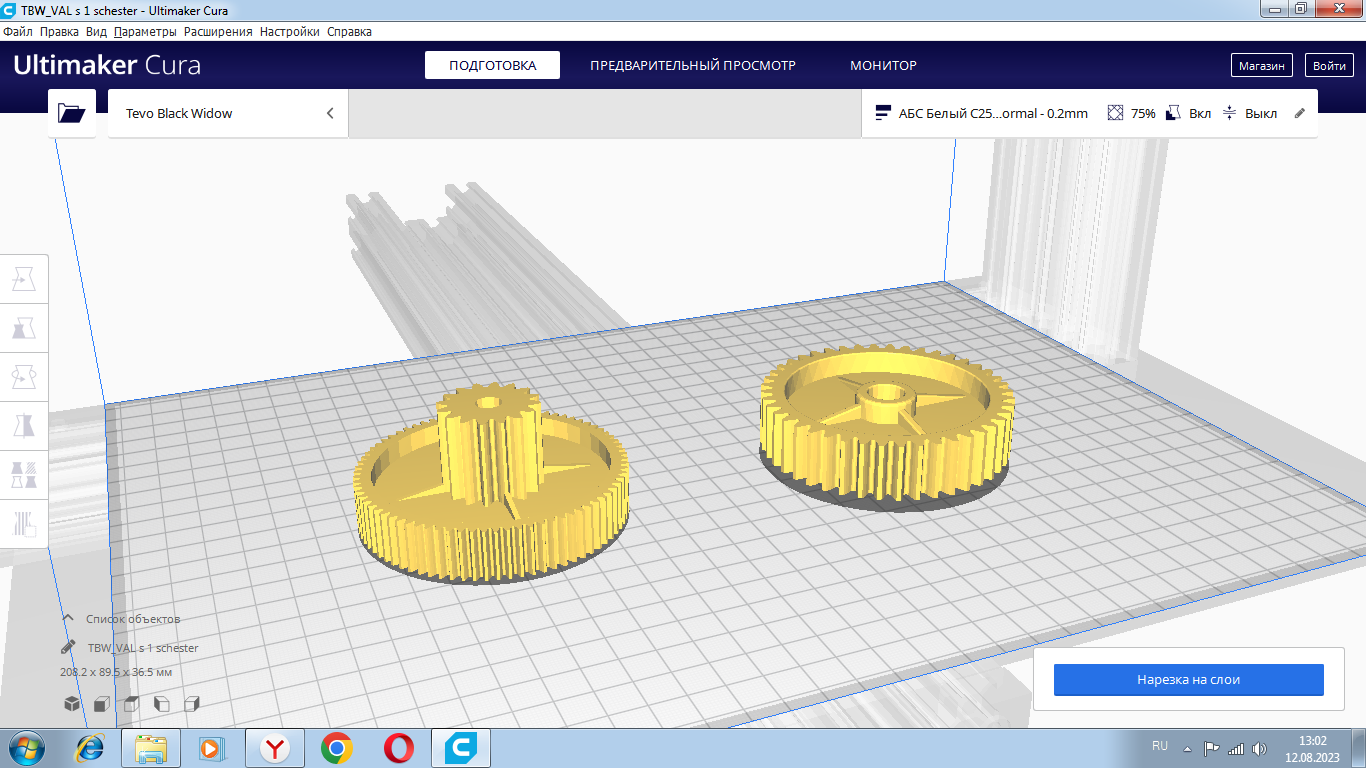
Task: Expand print settings via АБС Белый profile
Action: click(993, 113)
